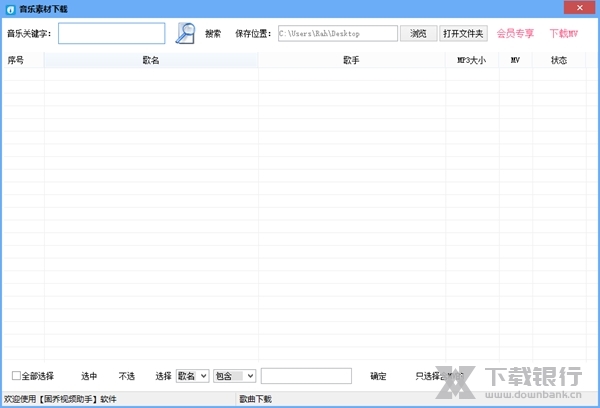Click the 欢迎使用 status bar text
The image size is (600, 408).
point(60,399)
